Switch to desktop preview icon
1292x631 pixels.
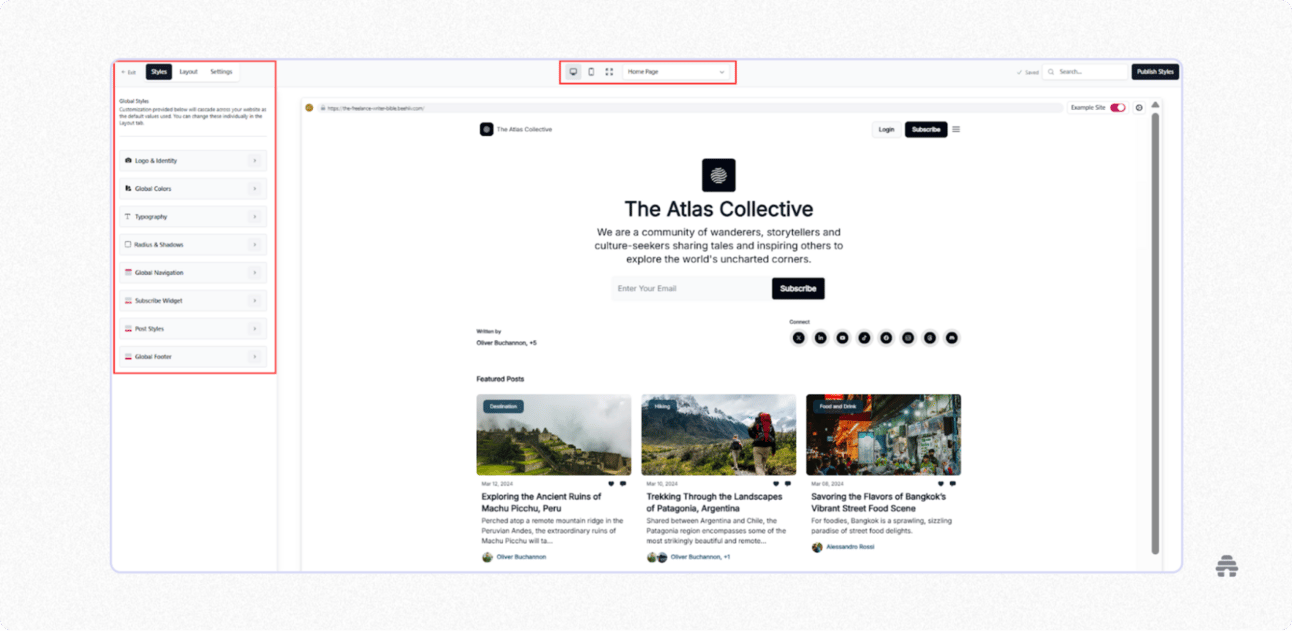(x=573, y=72)
